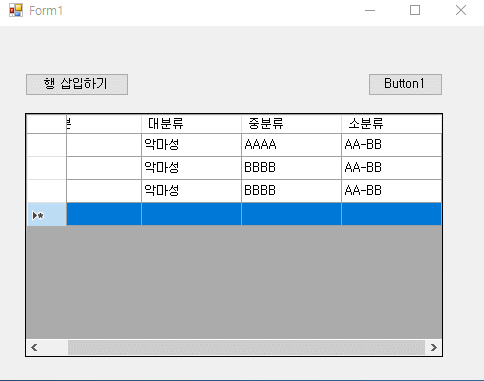Select the 대분류 column header
Screen dimensions: 484x381
pos(191,124)
